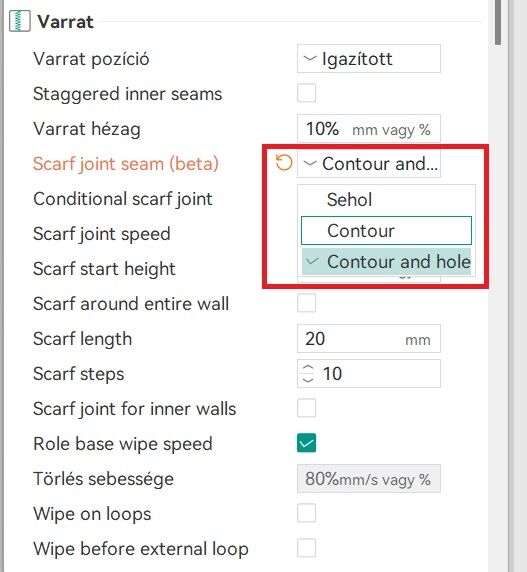Enable Staggered inner seams checkbox
Screen dimensions: 527x572
[306, 93]
